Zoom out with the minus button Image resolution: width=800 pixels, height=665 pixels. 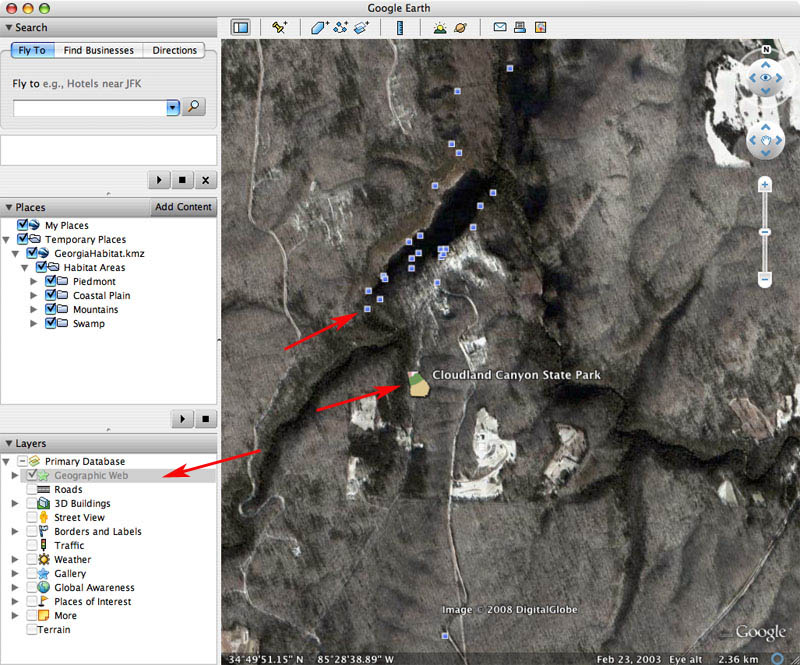[764, 279]
